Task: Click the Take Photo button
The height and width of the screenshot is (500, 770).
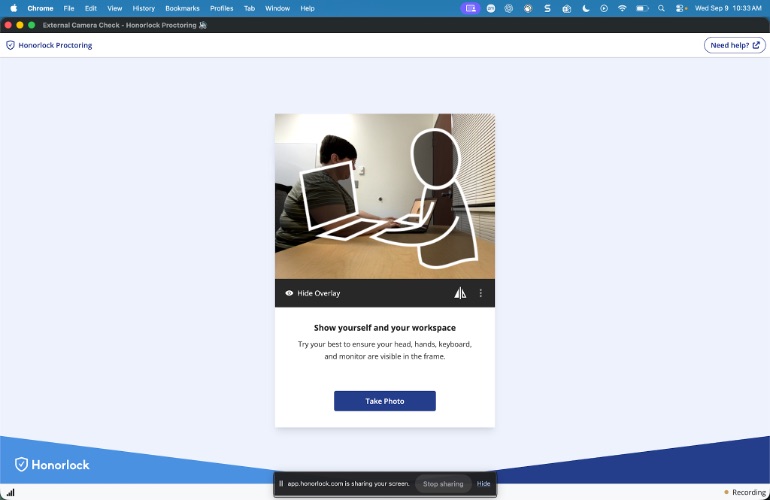Action: 385,401
